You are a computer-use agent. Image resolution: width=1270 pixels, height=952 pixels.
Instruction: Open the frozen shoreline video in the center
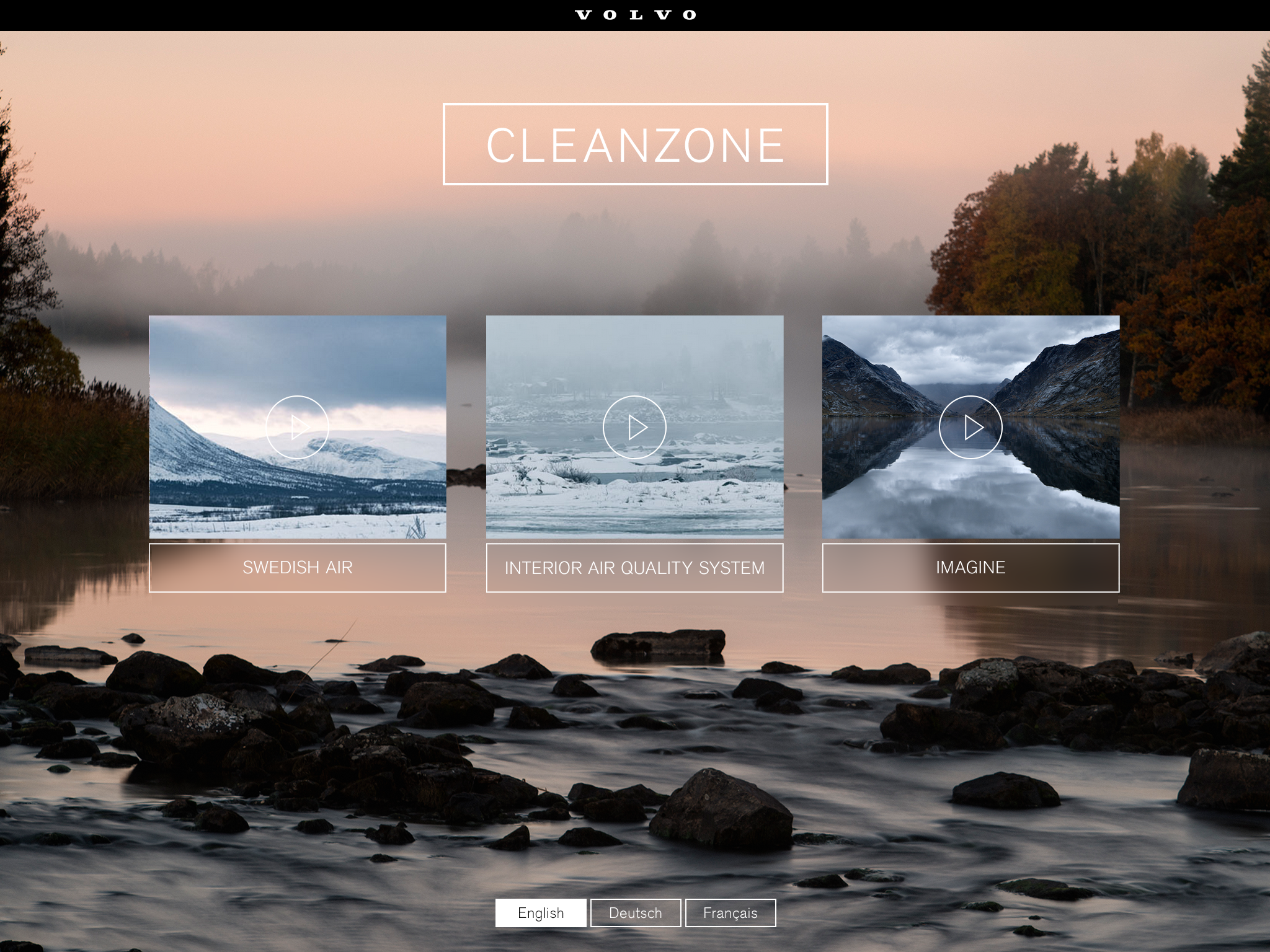[x=635, y=427]
